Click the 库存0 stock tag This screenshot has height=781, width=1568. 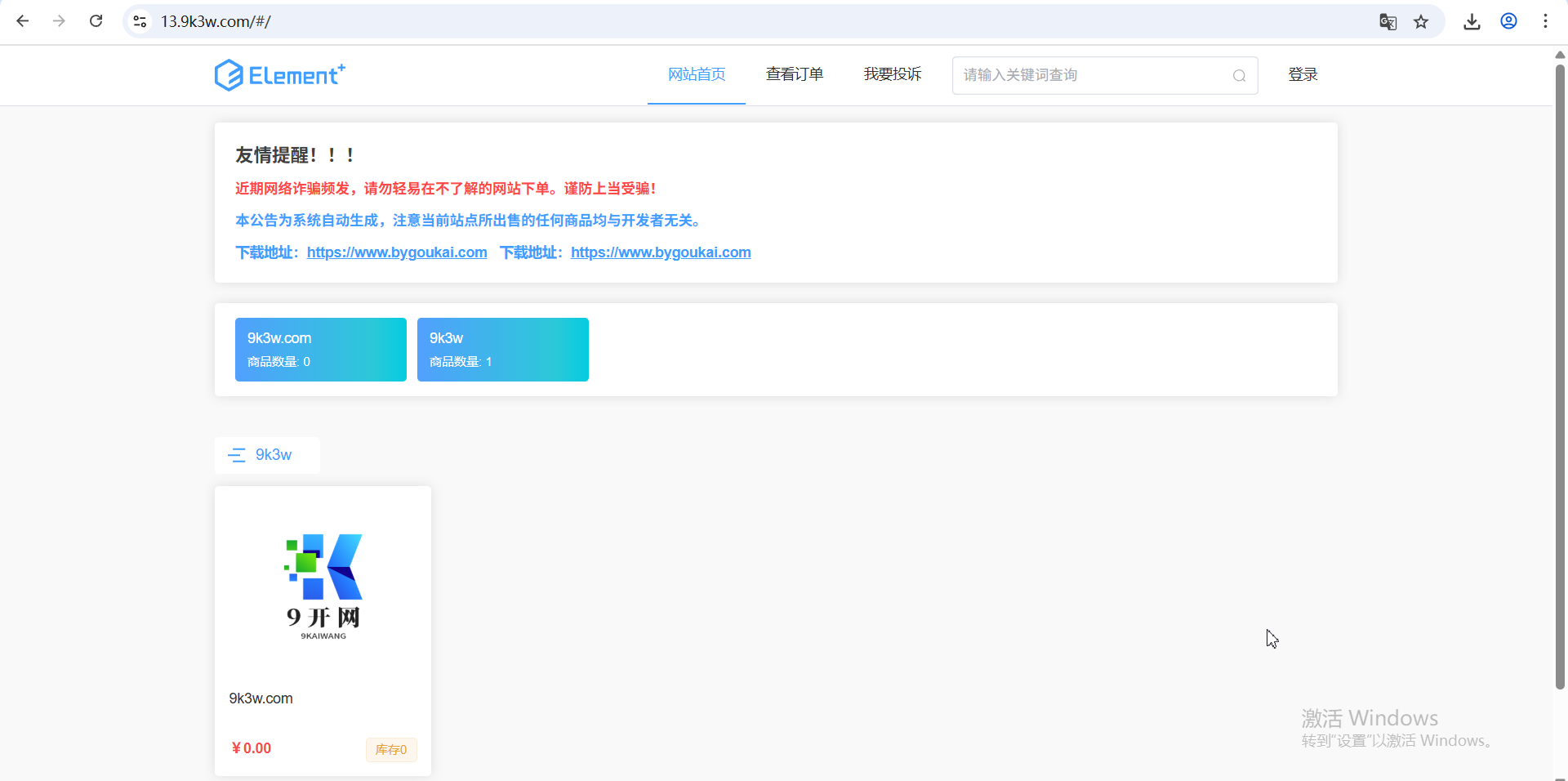point(391,750)
